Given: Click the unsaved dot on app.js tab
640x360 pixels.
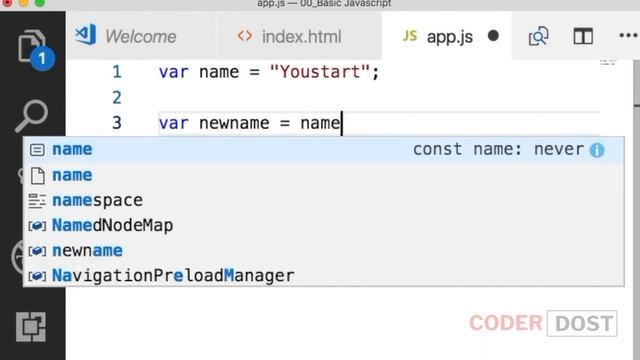Looking at the screenshot, I should (x=493, y=36).
